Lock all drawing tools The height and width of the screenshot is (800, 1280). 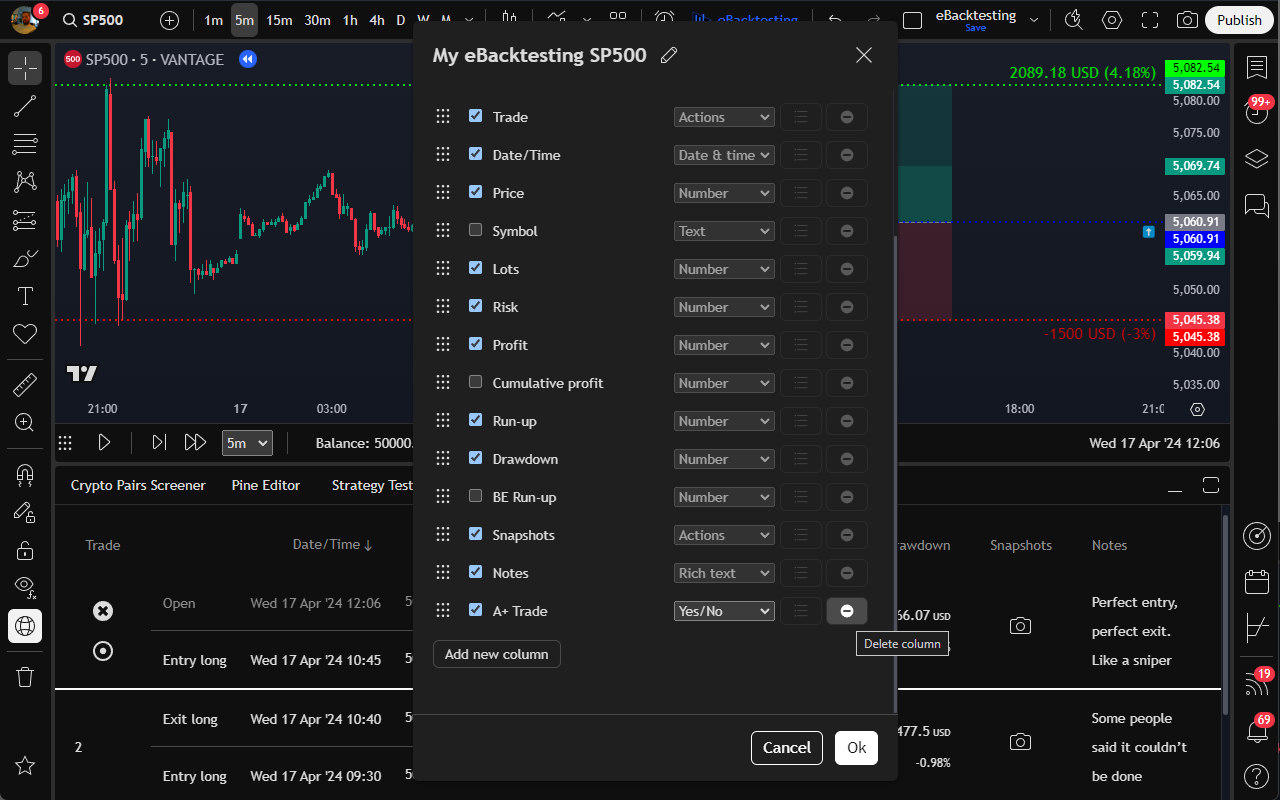(x=25, y=550)
